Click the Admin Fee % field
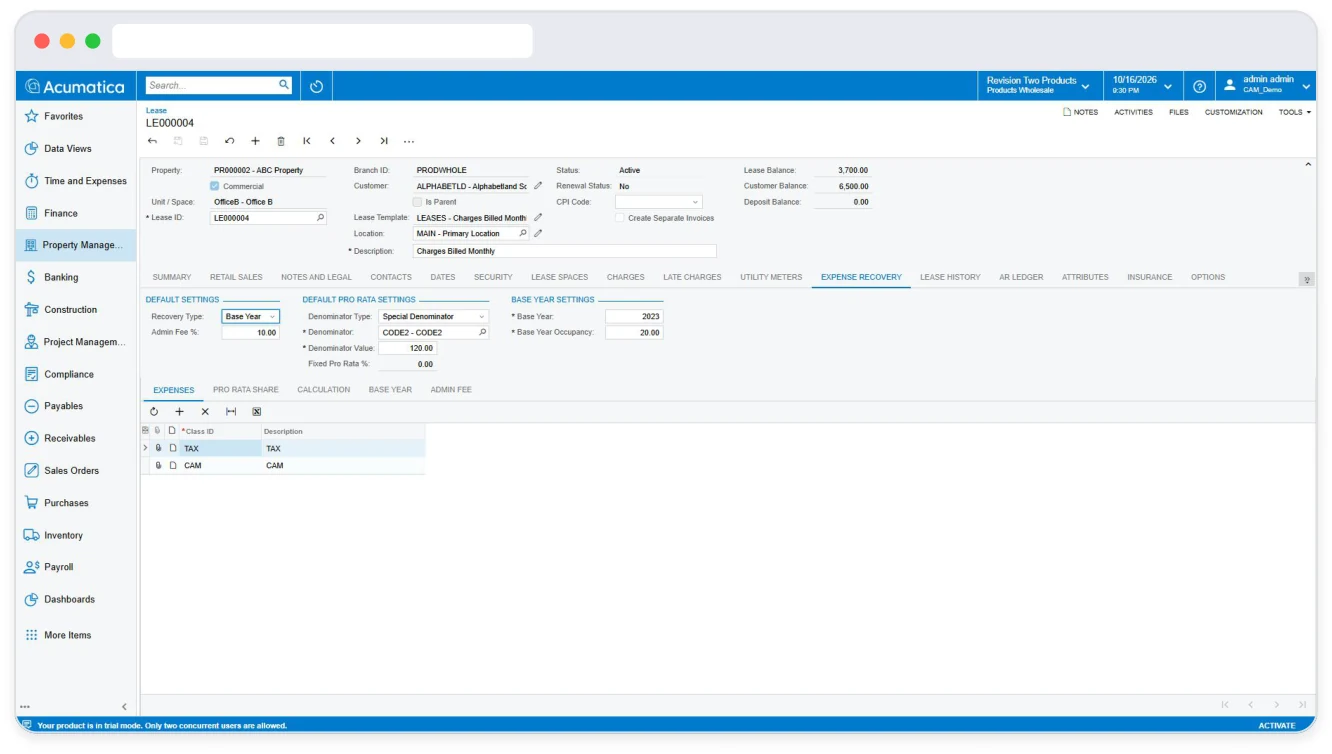This screenshot has width=1332, height=754. coord(250,332)
